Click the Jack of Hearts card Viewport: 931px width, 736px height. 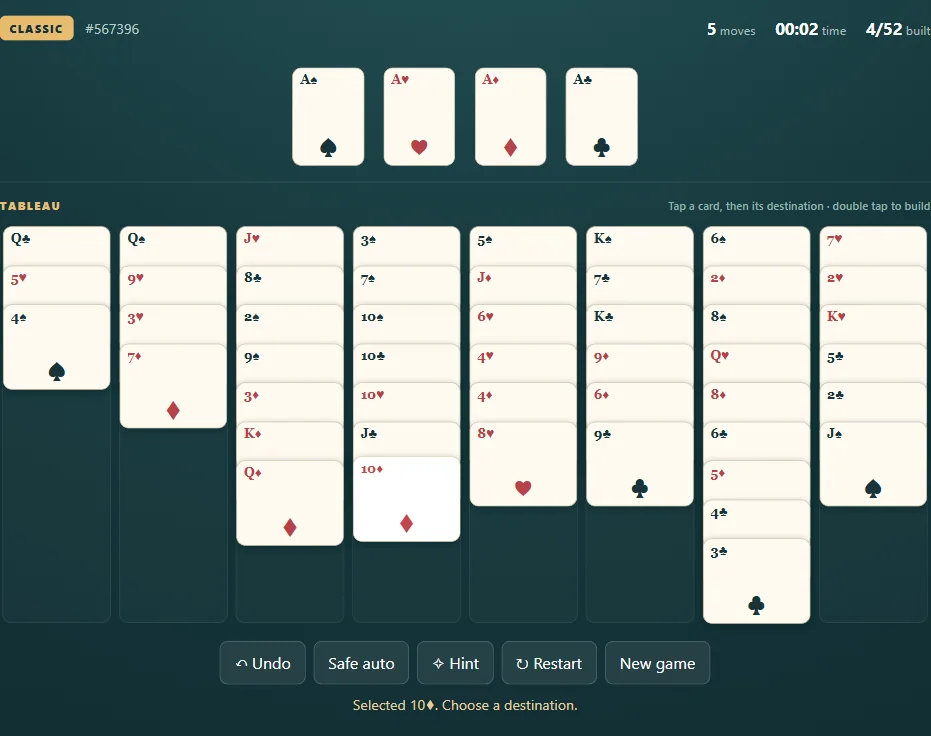pos(290,246)
